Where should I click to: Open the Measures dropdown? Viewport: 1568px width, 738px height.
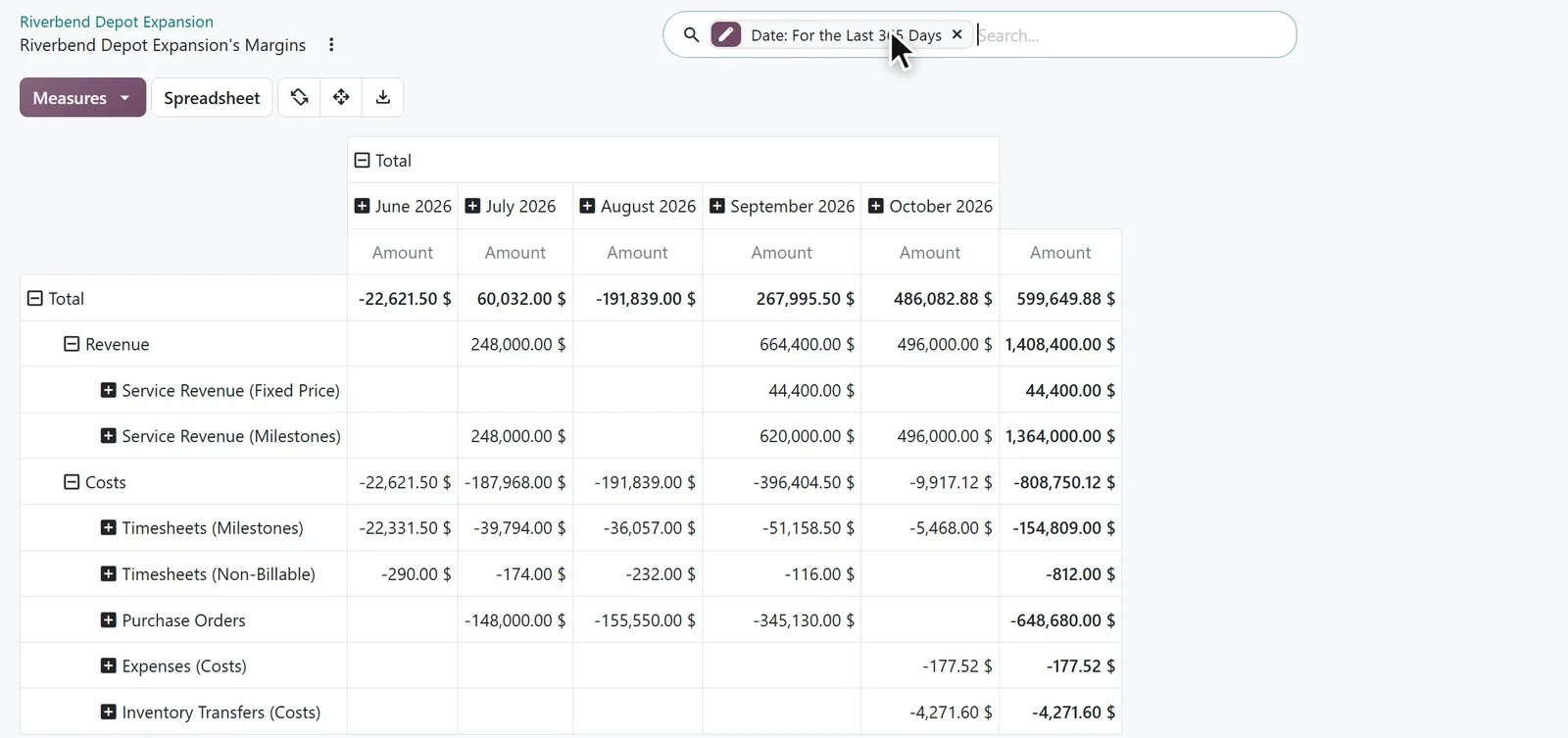coord(83,97)
